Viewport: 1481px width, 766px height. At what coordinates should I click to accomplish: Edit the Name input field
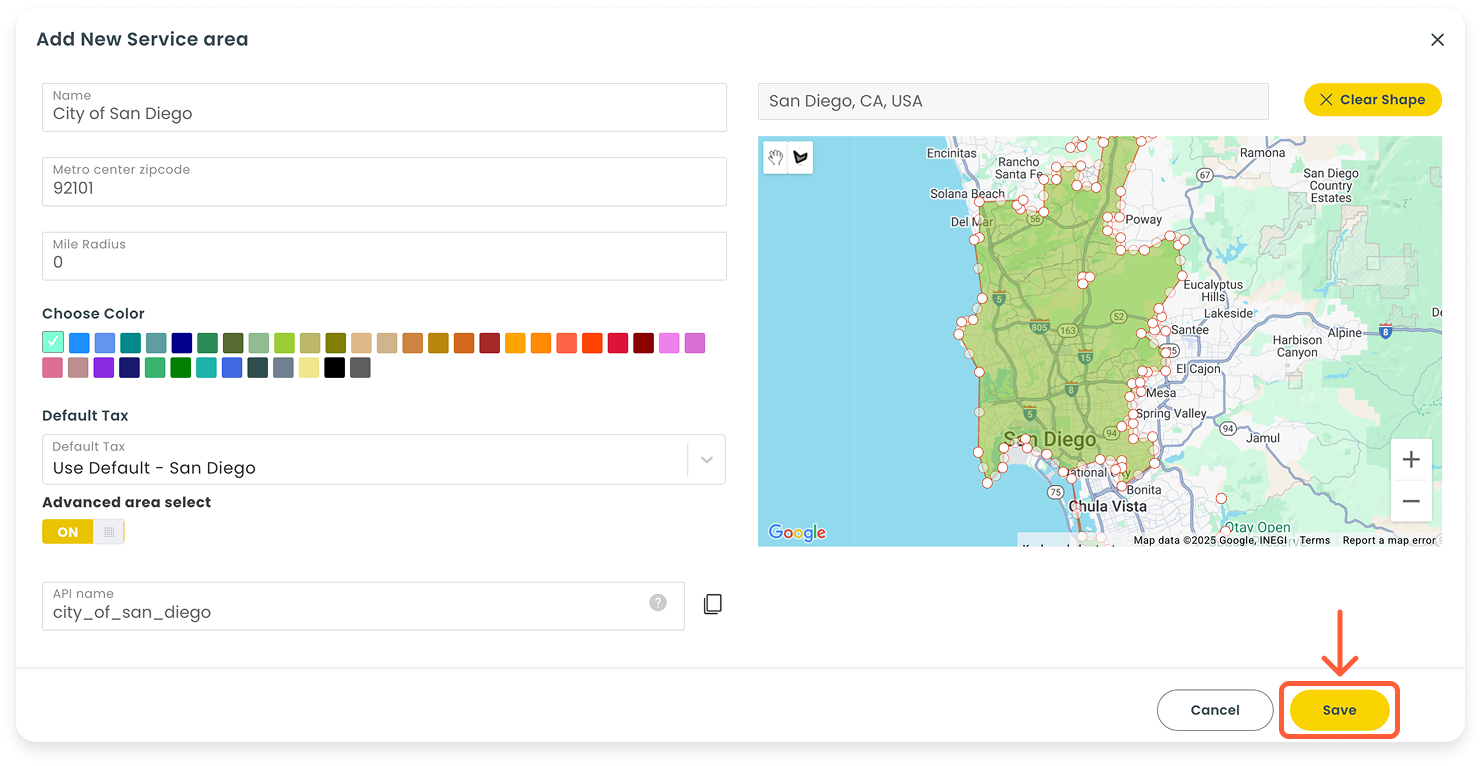tap(384, 113)
